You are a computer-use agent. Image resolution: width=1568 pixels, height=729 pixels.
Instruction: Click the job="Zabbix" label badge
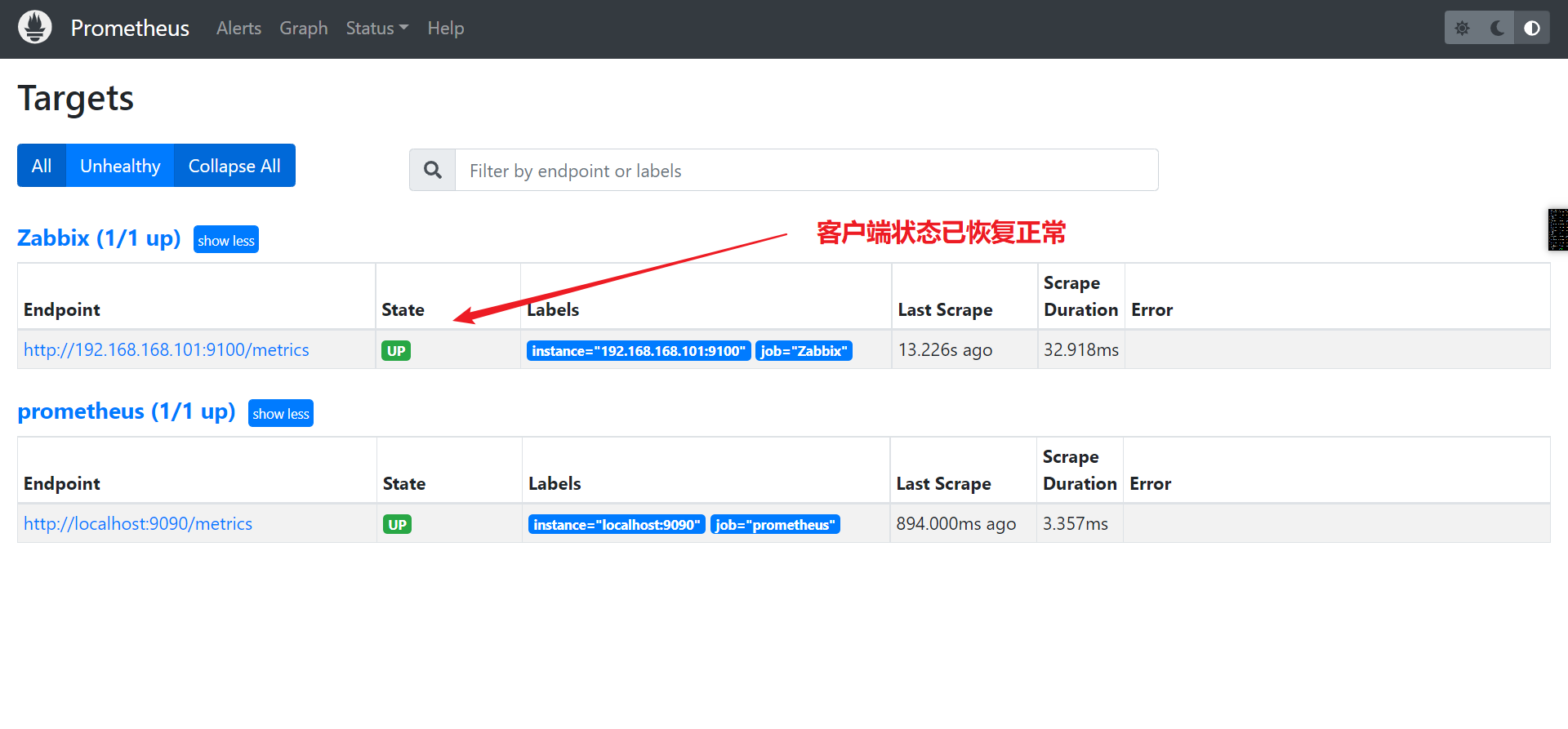(x=804, y=351)
